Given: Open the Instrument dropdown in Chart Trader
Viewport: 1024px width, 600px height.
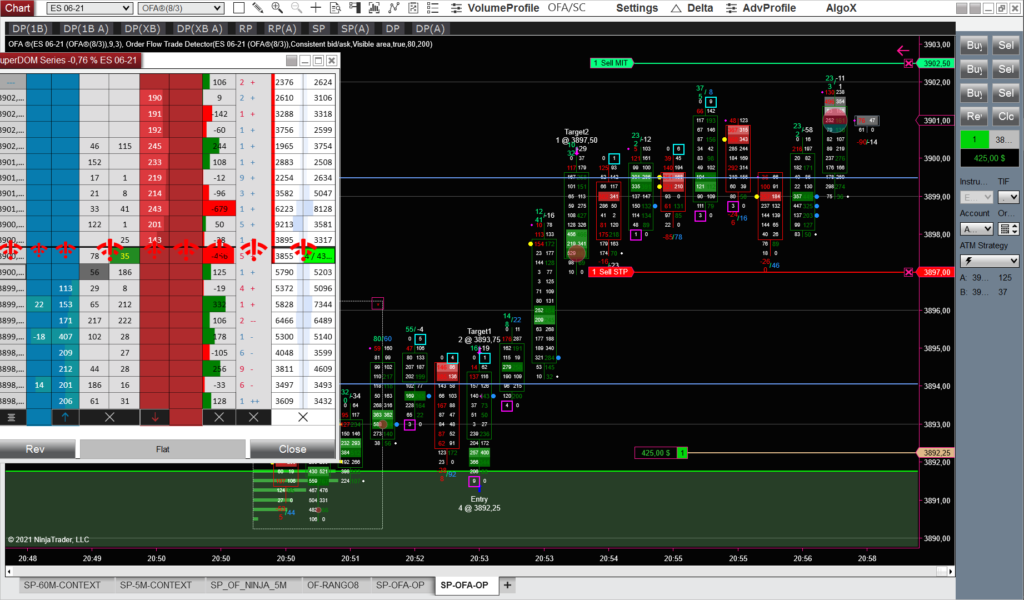Looking at the screenshot, I should click(x=976, y=197).
